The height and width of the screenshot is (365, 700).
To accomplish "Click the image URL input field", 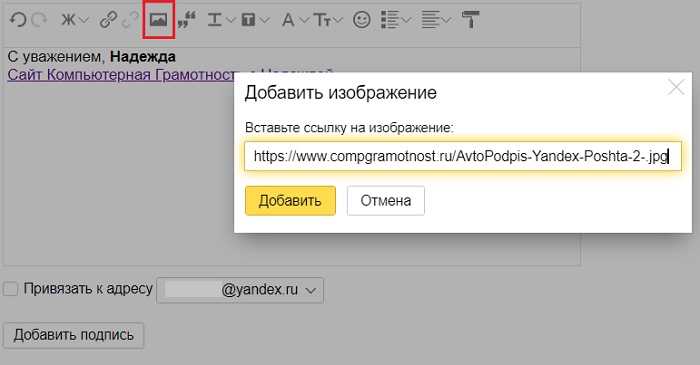I will (x=463, y=156).
